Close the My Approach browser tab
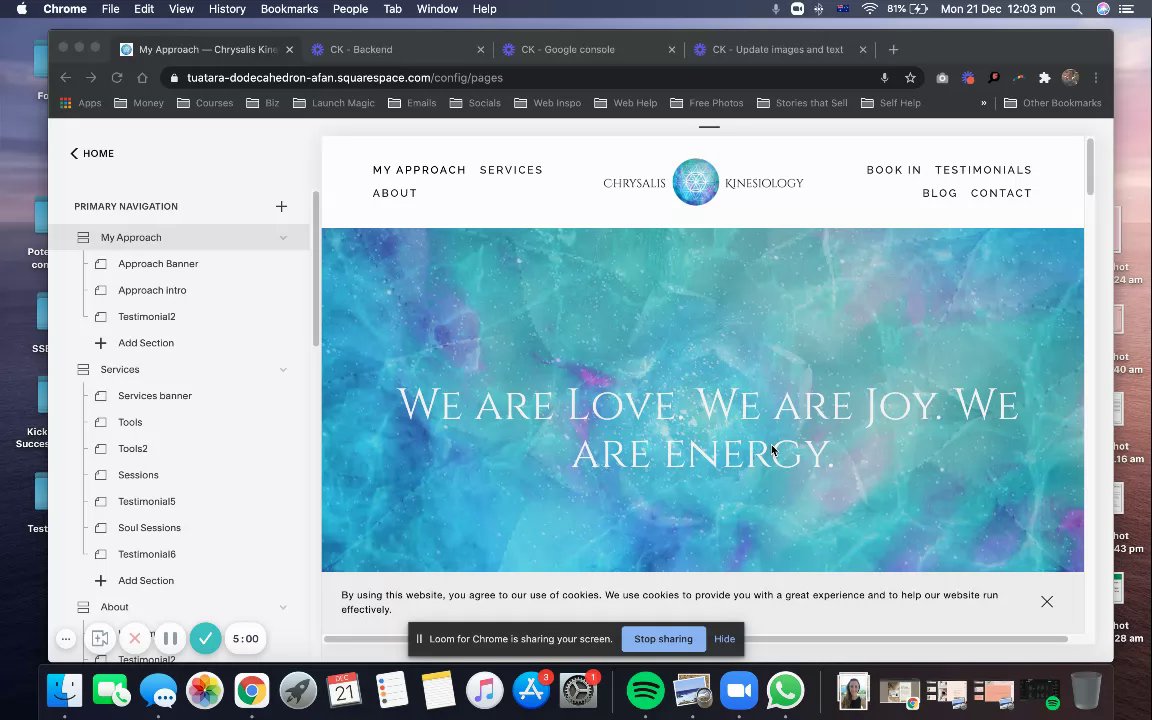 [289, 50]
